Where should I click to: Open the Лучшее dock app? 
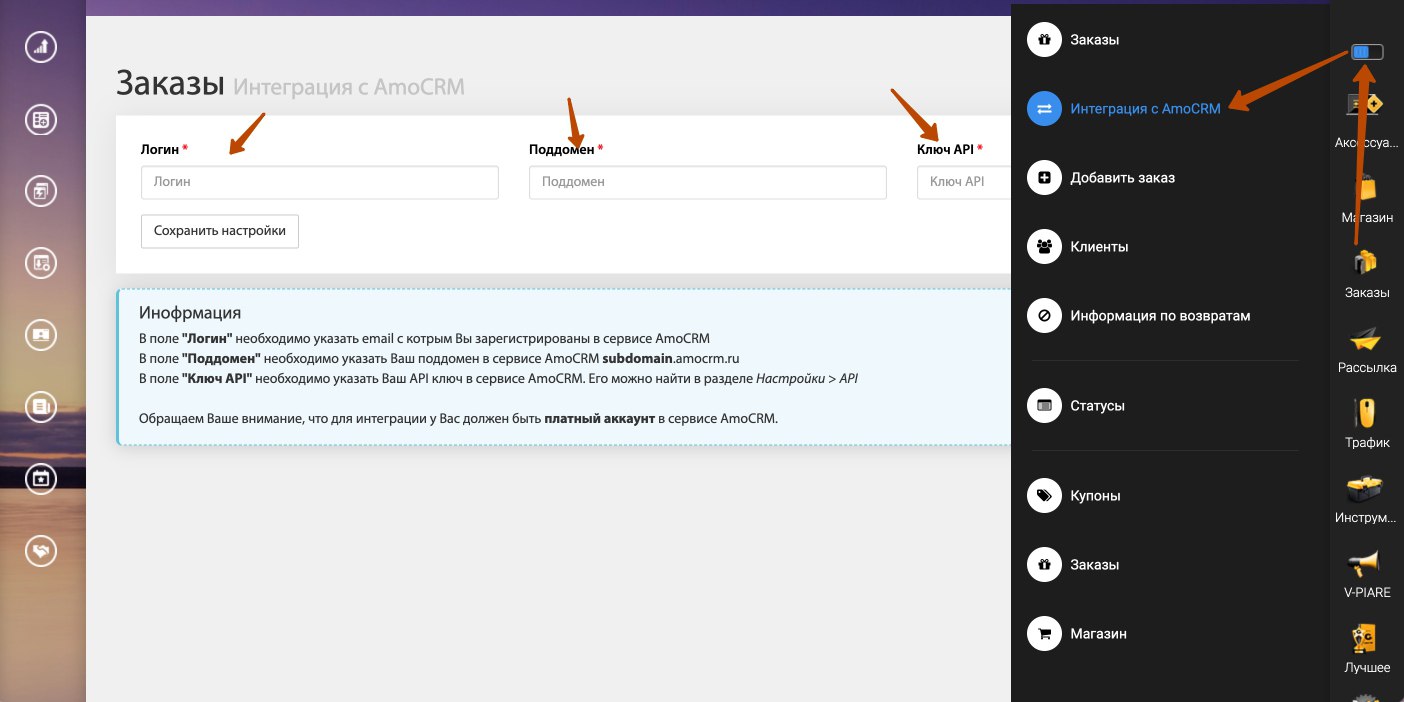1366,648
